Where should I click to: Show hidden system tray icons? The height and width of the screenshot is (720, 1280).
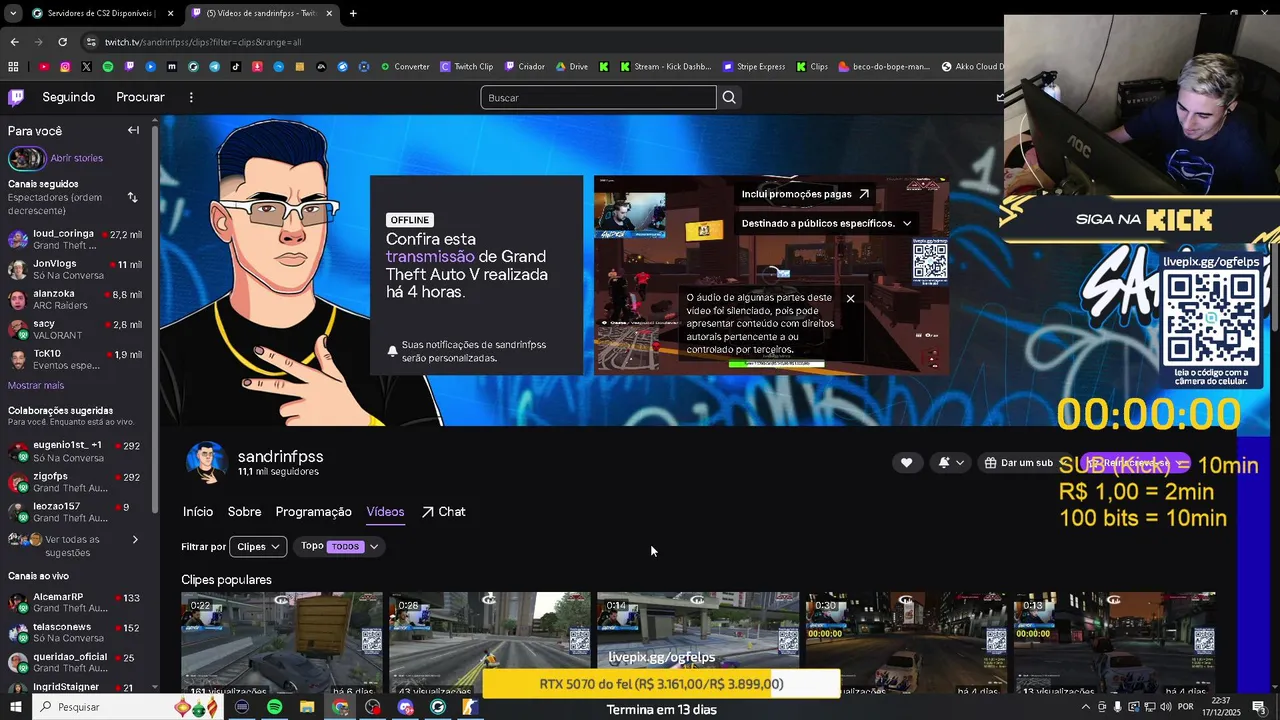coord(1085,707)
